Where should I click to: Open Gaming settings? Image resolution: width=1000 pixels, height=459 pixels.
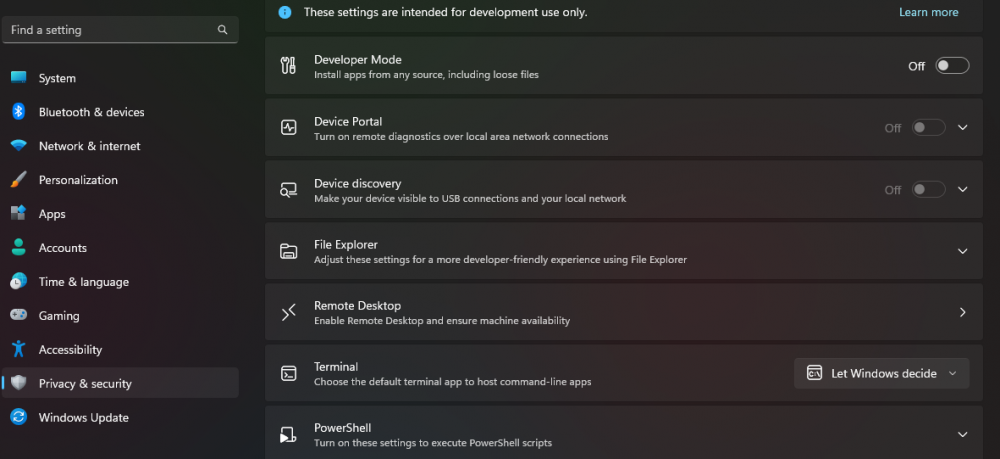(x=121, y=316)
